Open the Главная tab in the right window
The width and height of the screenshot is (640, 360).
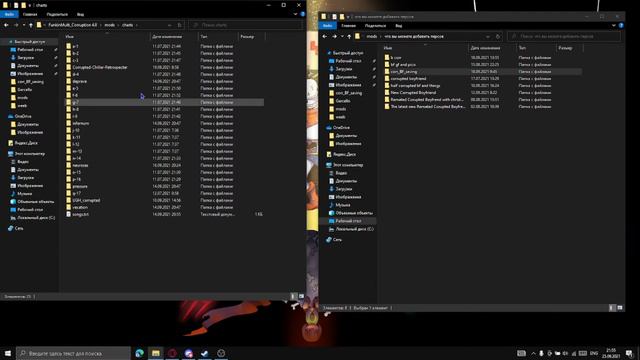[x=348, y=26]
